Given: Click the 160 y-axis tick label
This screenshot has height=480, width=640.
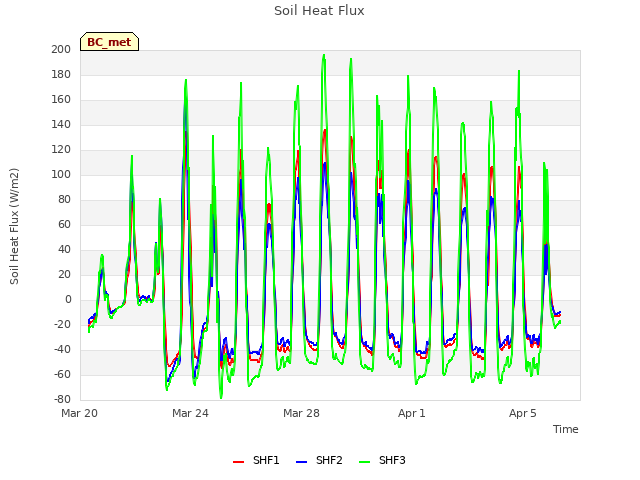Looking at the screenshot, I should (x=61, y=100).
